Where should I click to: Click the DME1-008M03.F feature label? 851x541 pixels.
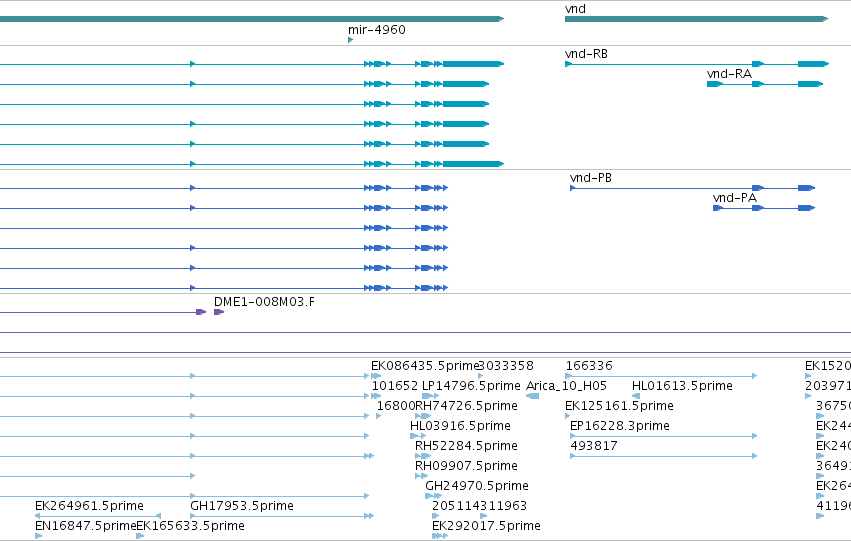(x=264, y=302)
